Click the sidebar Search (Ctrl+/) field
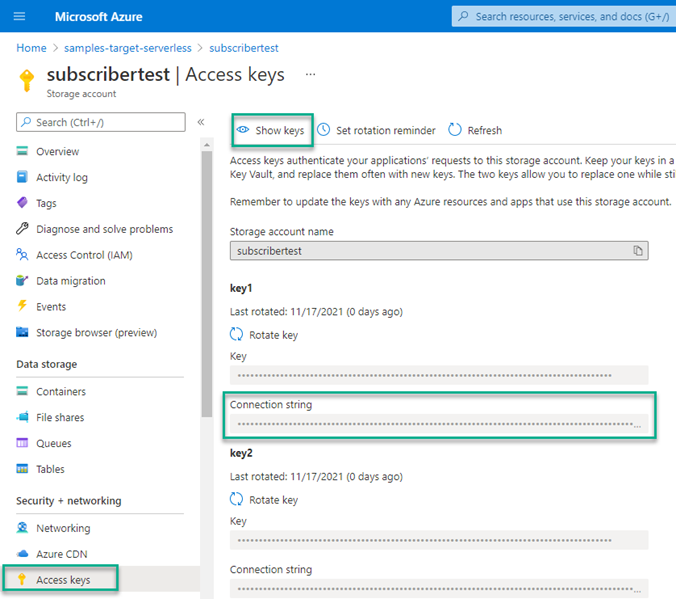This screenshot has height=599, width=676. (101, 122)
